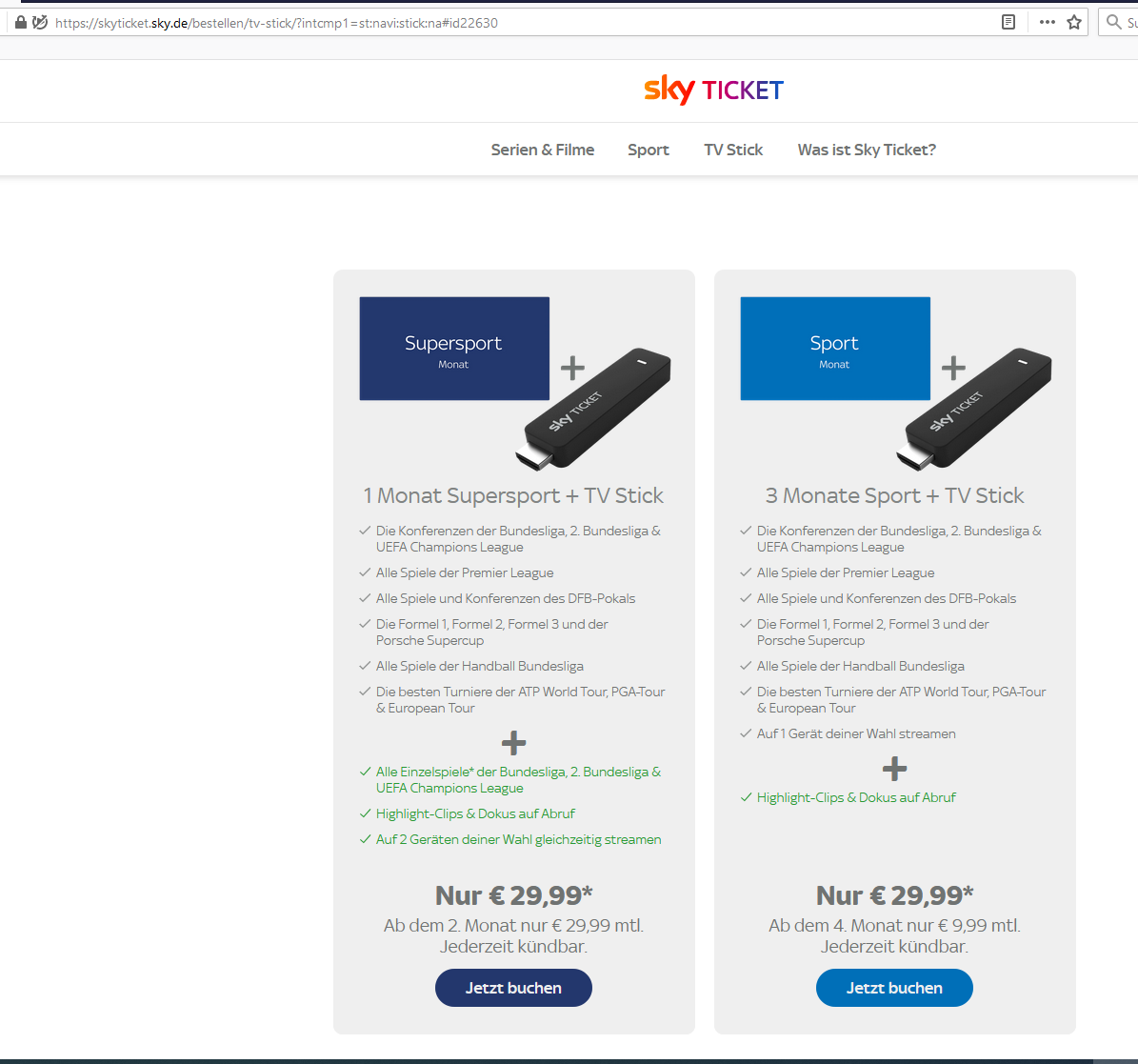Click the tracking protection shield icon
The height and width of the screenshot is (1064, 1138).
point(40,22)
